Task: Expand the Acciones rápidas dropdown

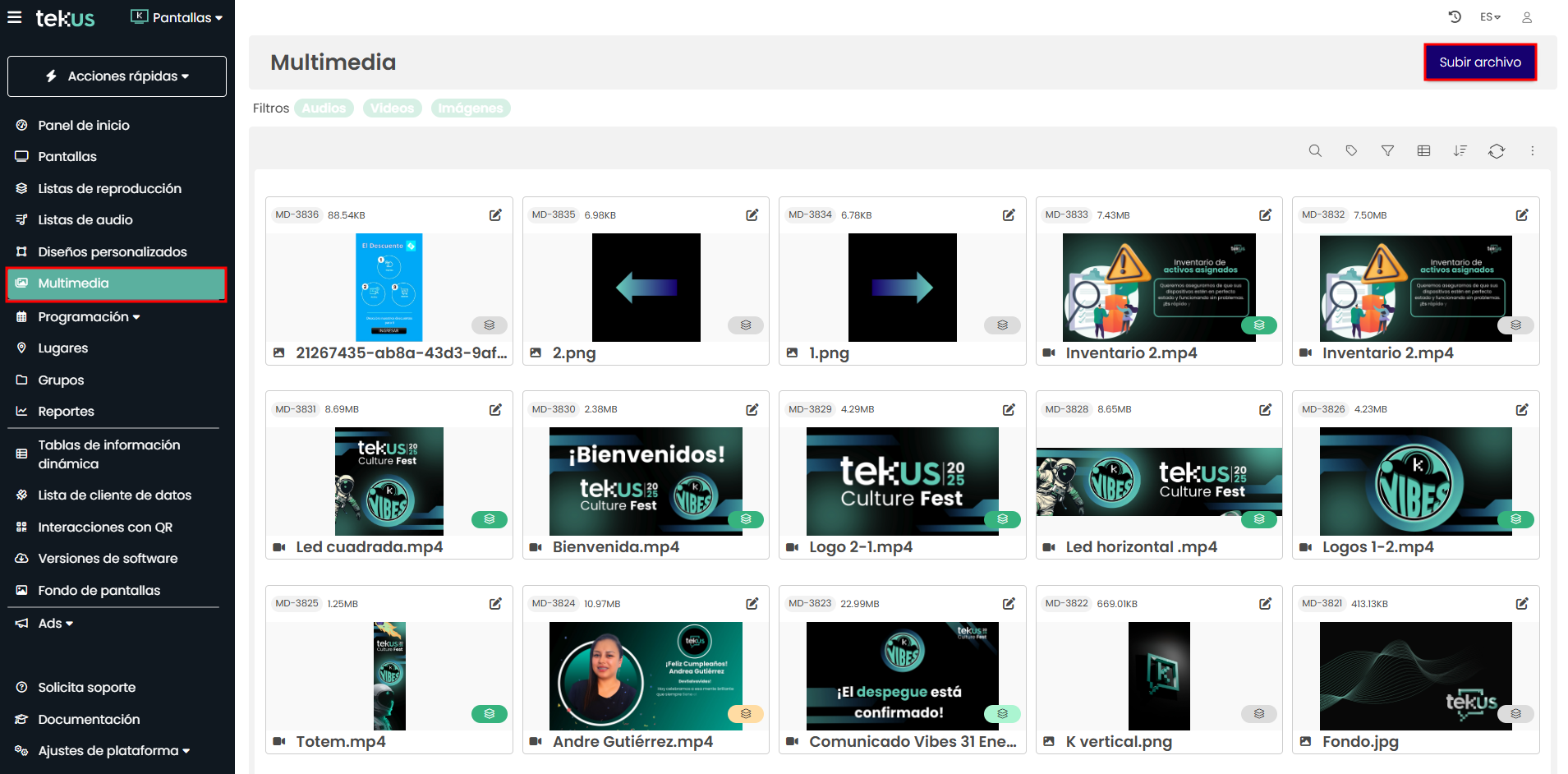Action: click(117, 76)
